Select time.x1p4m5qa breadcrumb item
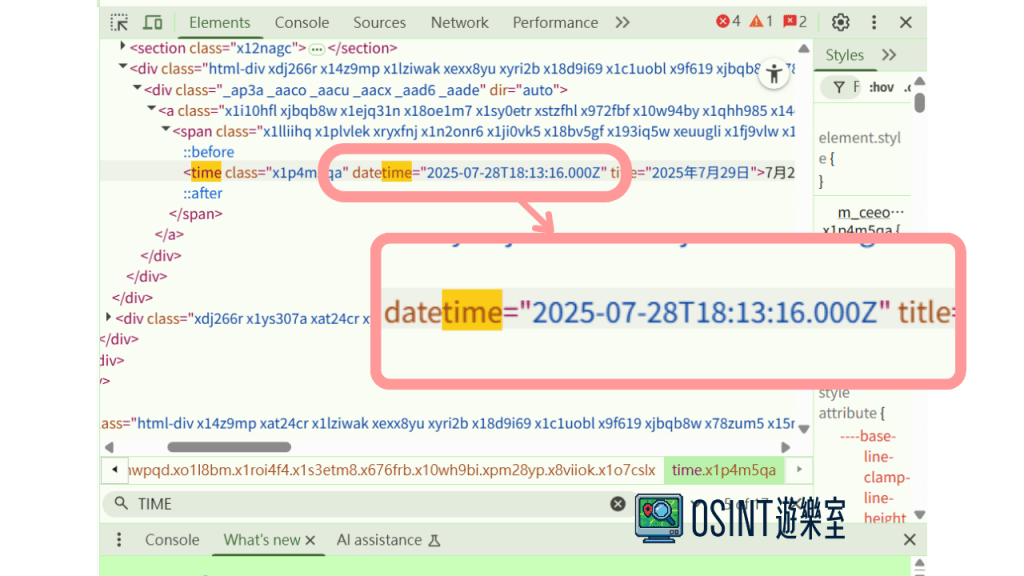Image resolution: width=1024 pixels, height=576 pixels. (x=723, y=470)
